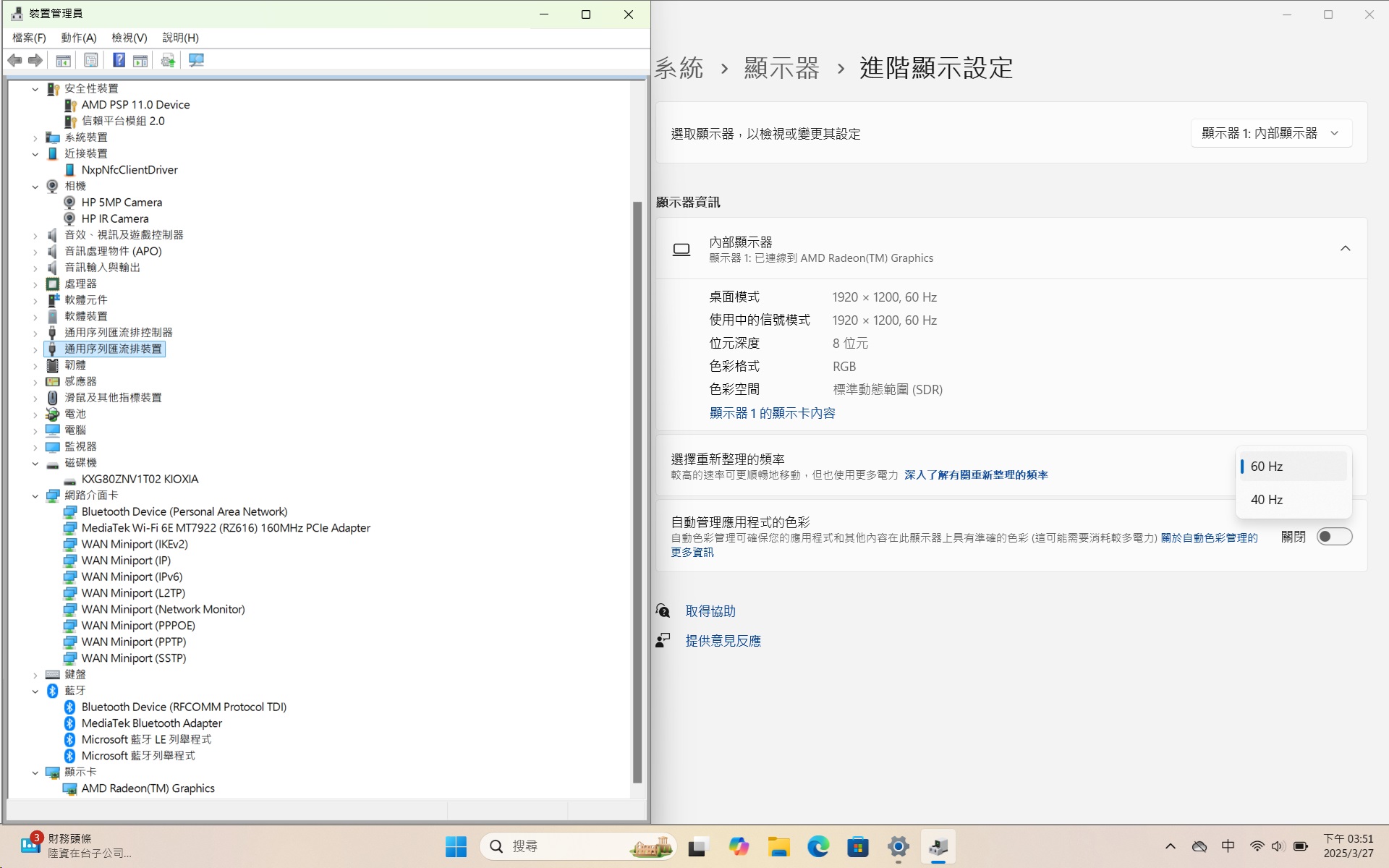The image size is (1389, 868).
Task: Switch to Settings app via taskbar gear
Action: [898, 846]
